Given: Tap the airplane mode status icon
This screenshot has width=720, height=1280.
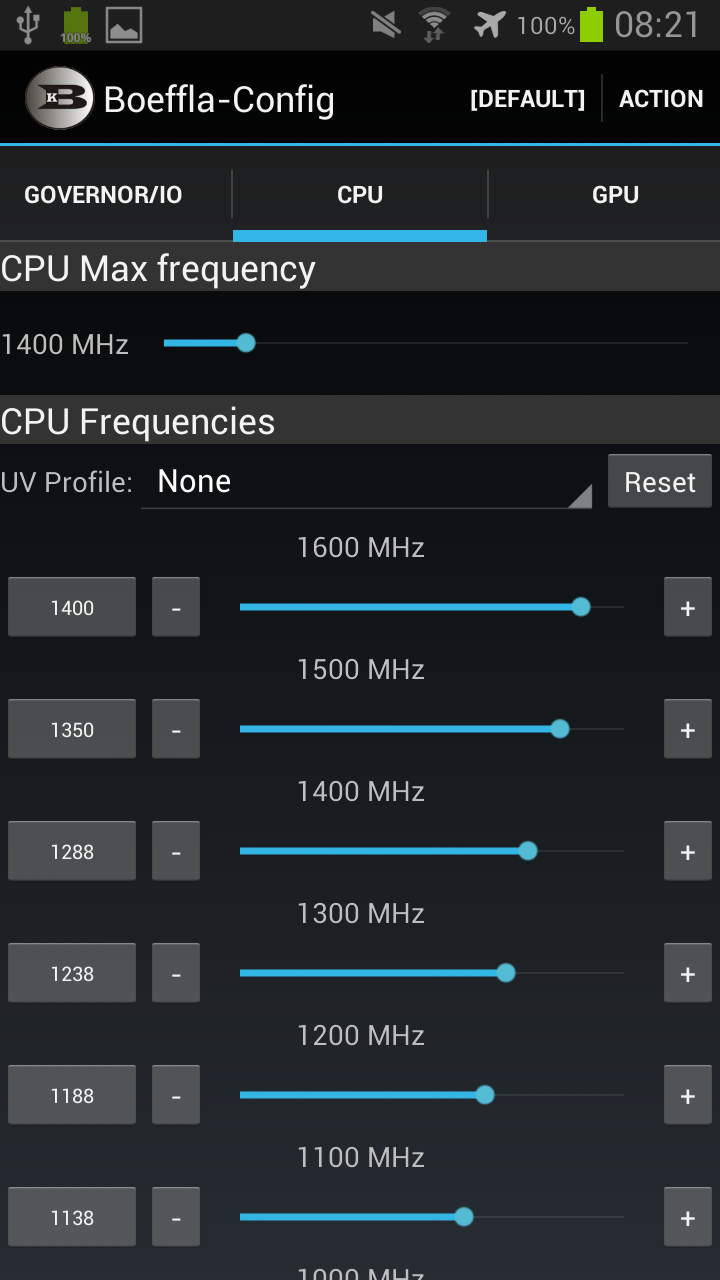Looking at the screenshot, I should [489, 23].
